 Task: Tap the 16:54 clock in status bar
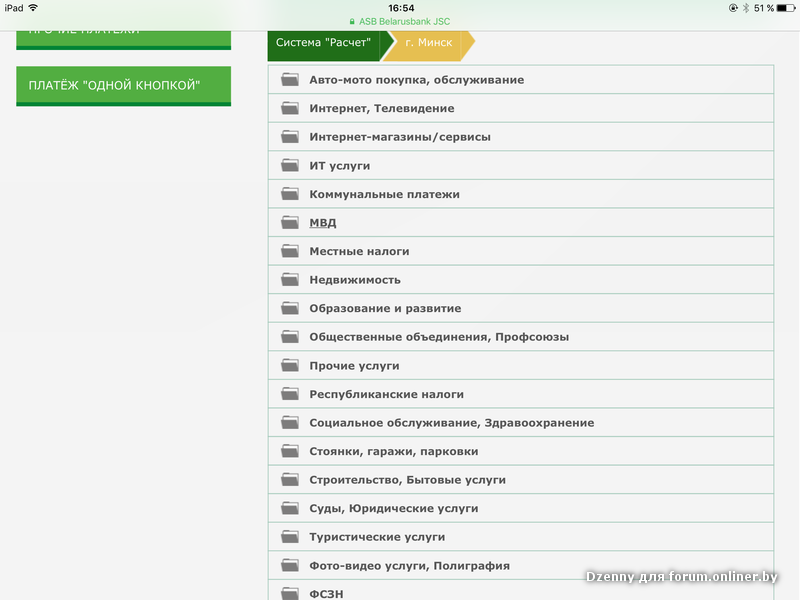[x=401, y=8]
